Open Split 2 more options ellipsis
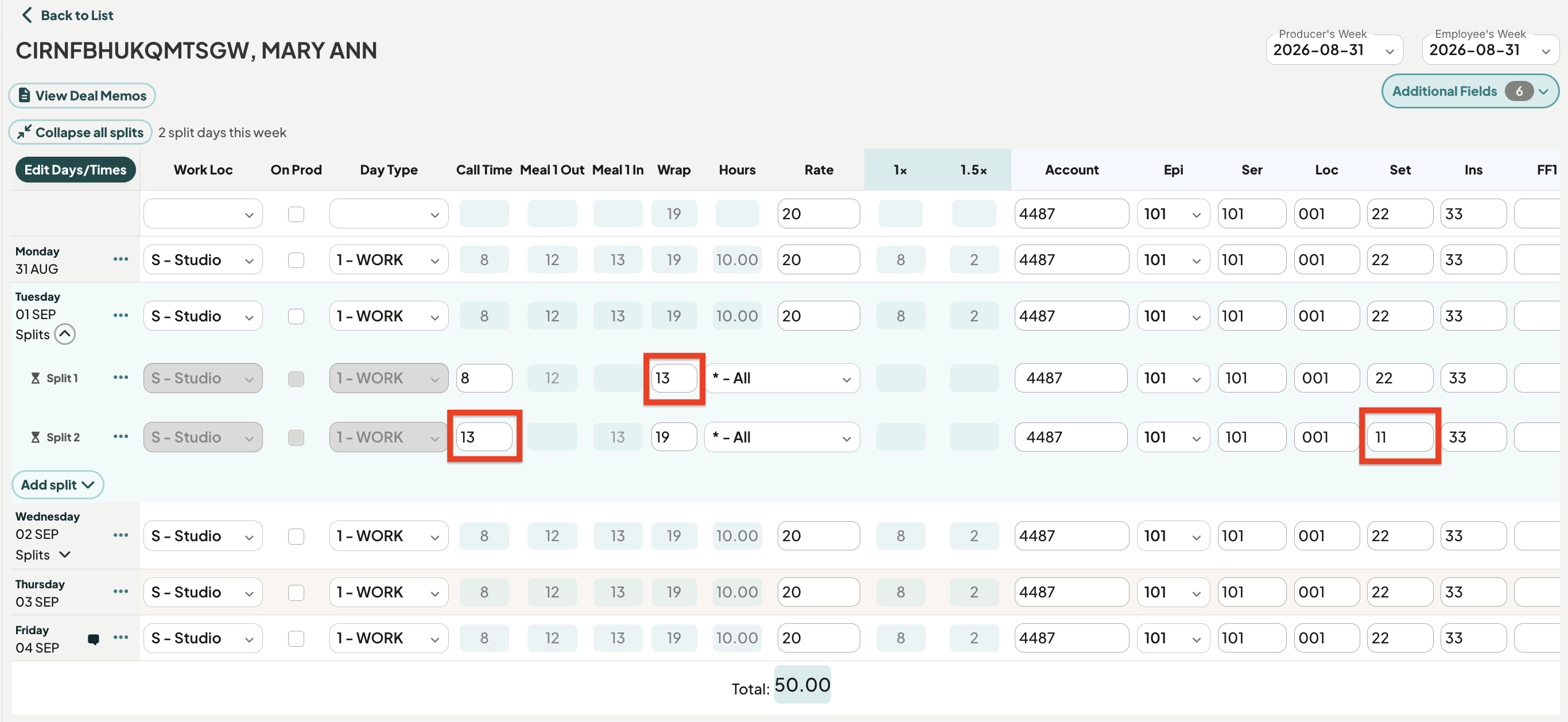 click(121, 436)
